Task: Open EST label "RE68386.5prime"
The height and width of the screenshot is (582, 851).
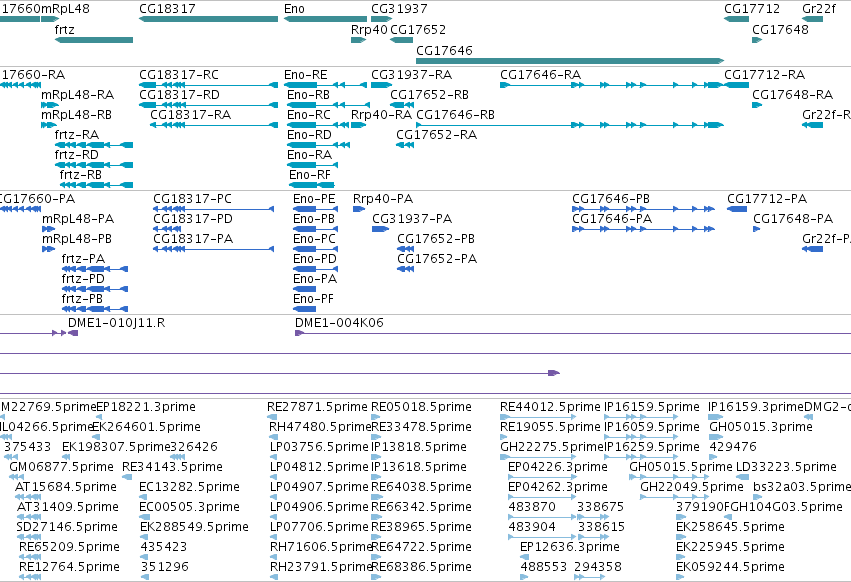Action: coord(421,567)
